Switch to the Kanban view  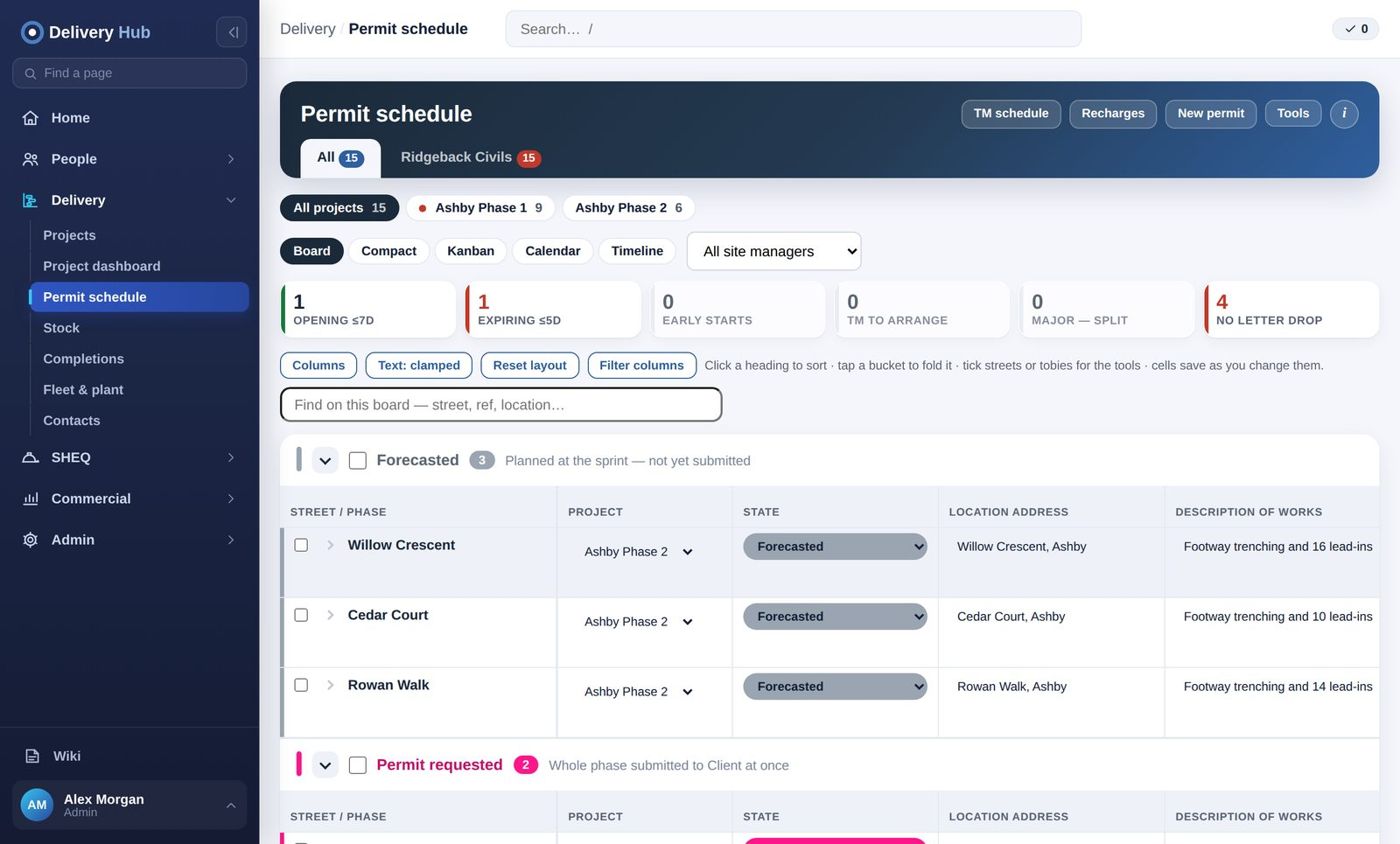[471, 251]
